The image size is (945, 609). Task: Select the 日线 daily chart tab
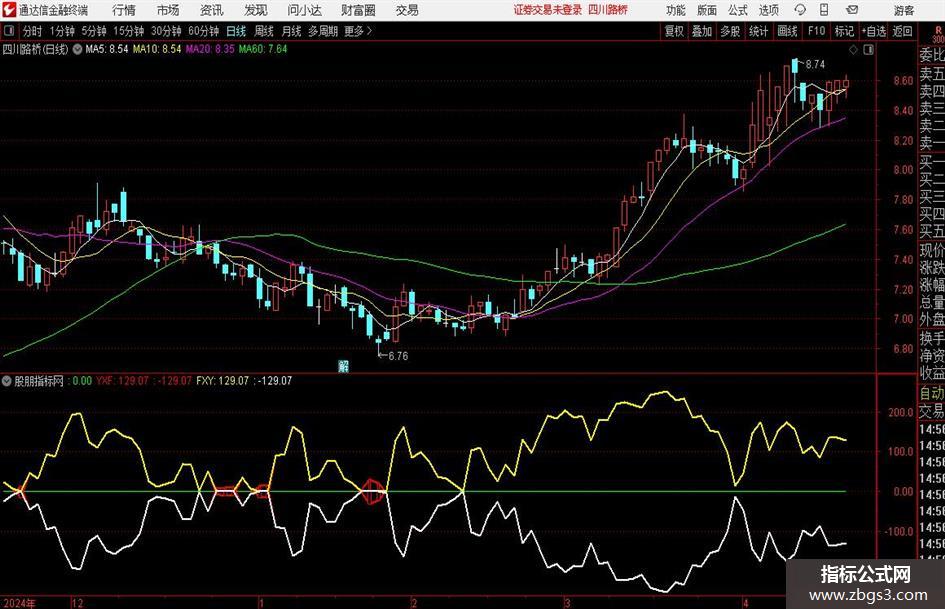click(236, 31)
